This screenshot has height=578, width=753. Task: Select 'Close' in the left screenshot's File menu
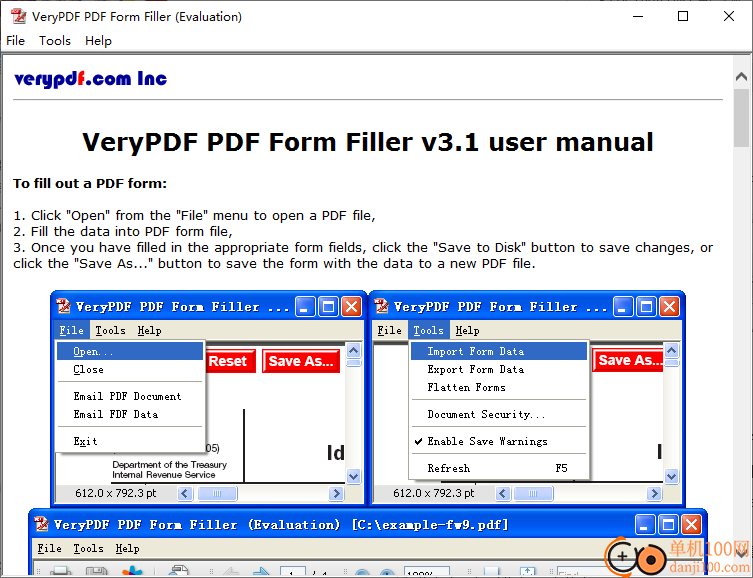[130, 369]
